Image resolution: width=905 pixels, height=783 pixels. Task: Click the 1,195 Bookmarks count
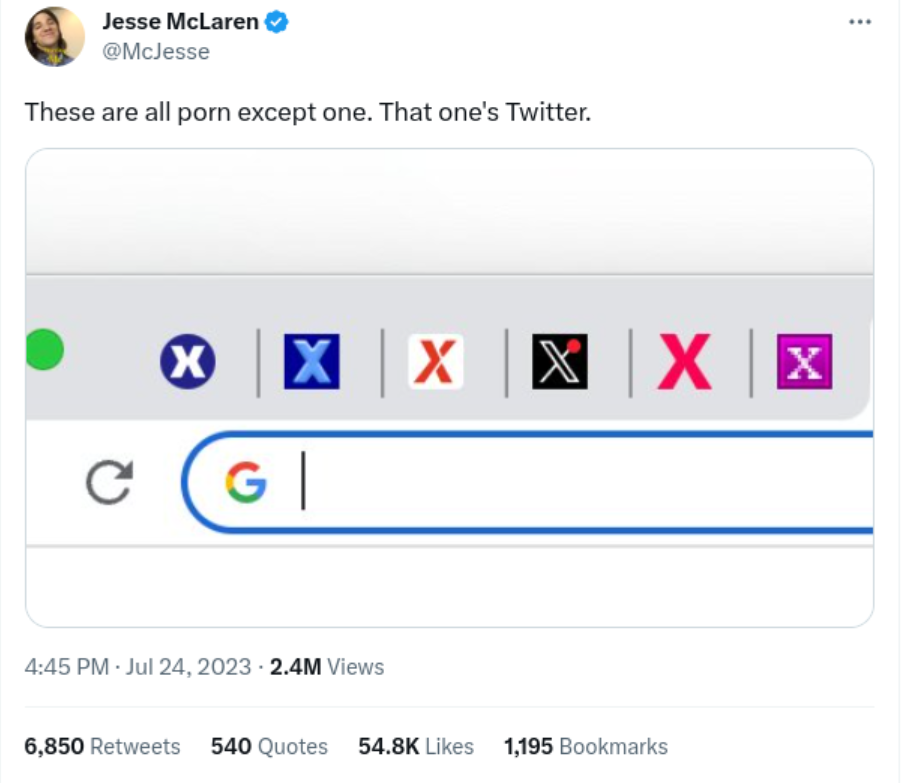586,746
